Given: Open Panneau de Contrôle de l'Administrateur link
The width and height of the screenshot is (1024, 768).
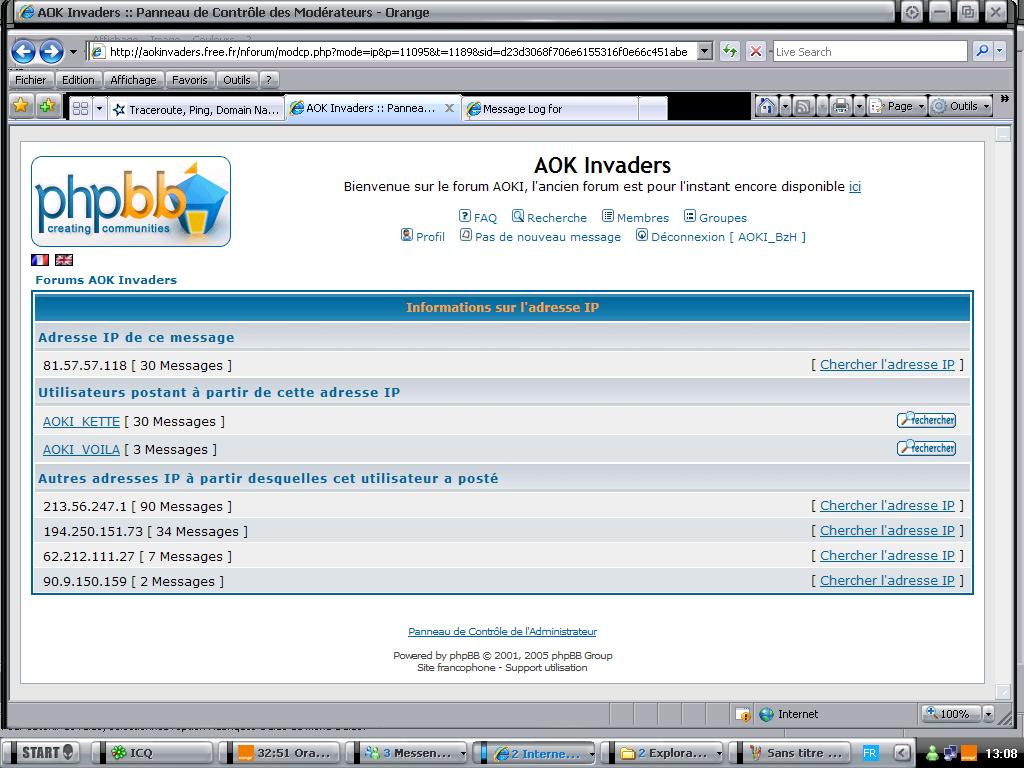Looking at the screenshot, I should click(x=502, y=632).
